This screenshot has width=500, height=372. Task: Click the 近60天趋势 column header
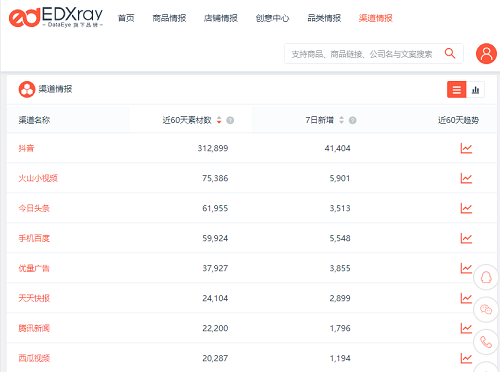(458, 120)
